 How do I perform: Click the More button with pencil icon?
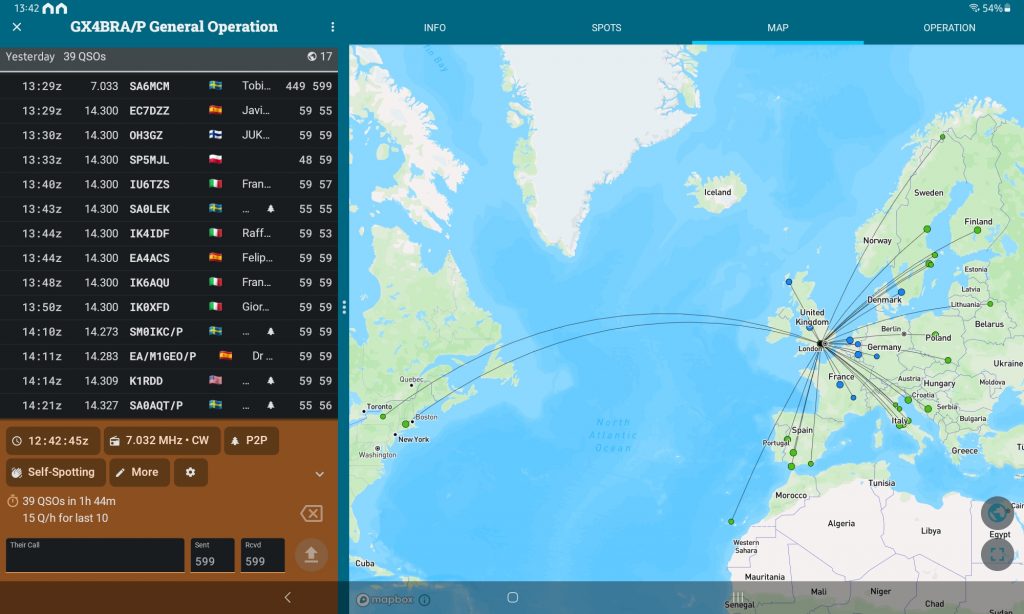click(x=139, y=472)
